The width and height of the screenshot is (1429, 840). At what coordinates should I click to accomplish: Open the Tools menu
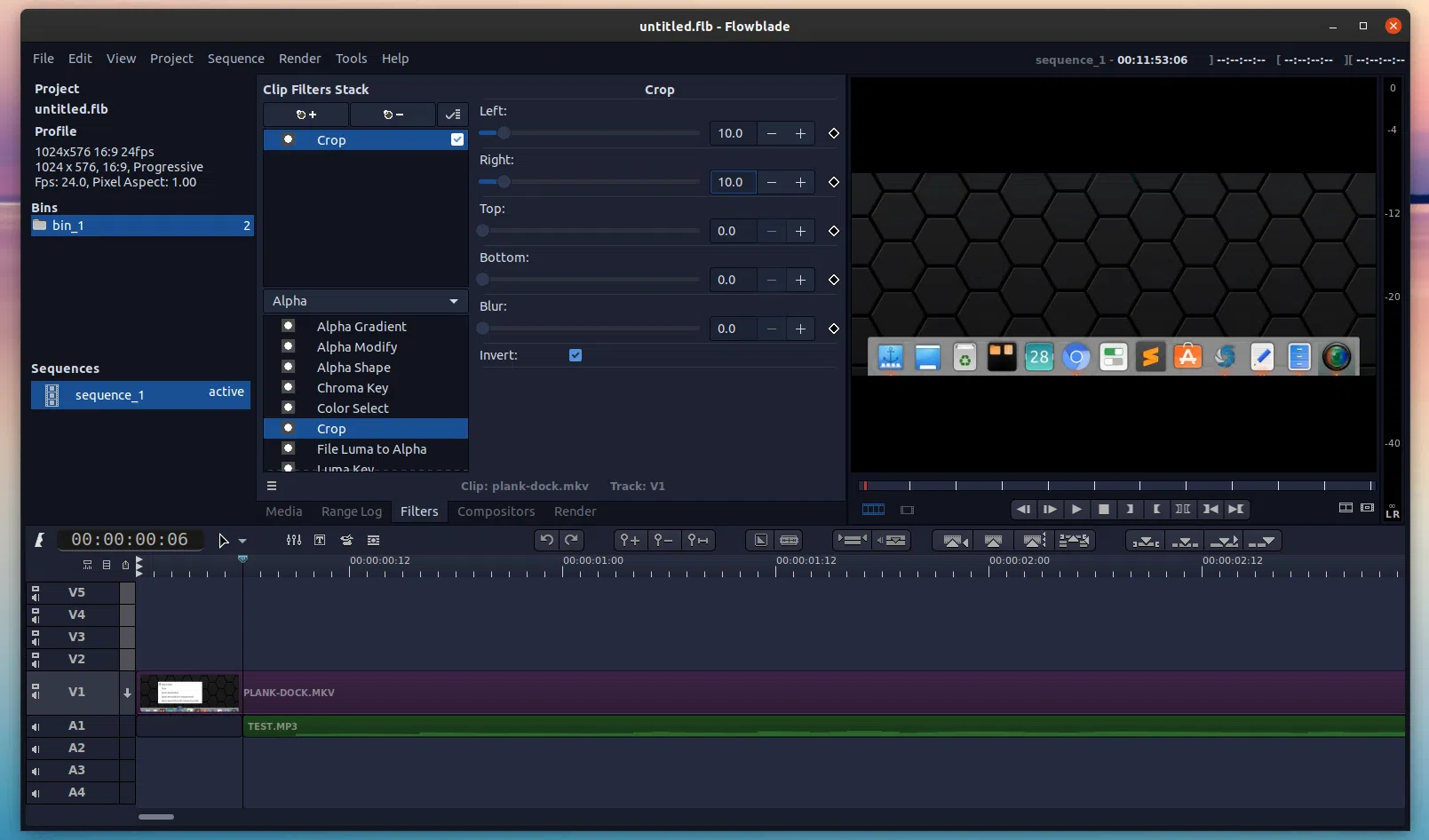351,59
